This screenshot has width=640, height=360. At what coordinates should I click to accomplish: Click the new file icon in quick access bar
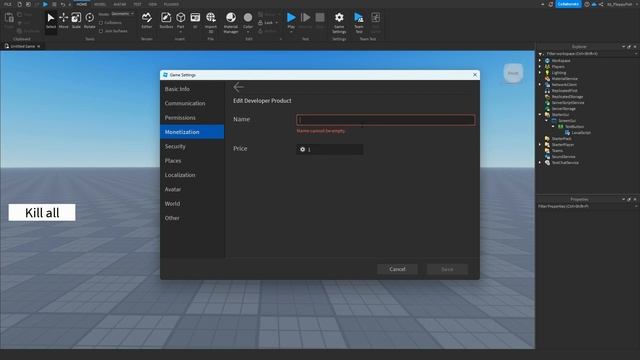click(20, 4)
